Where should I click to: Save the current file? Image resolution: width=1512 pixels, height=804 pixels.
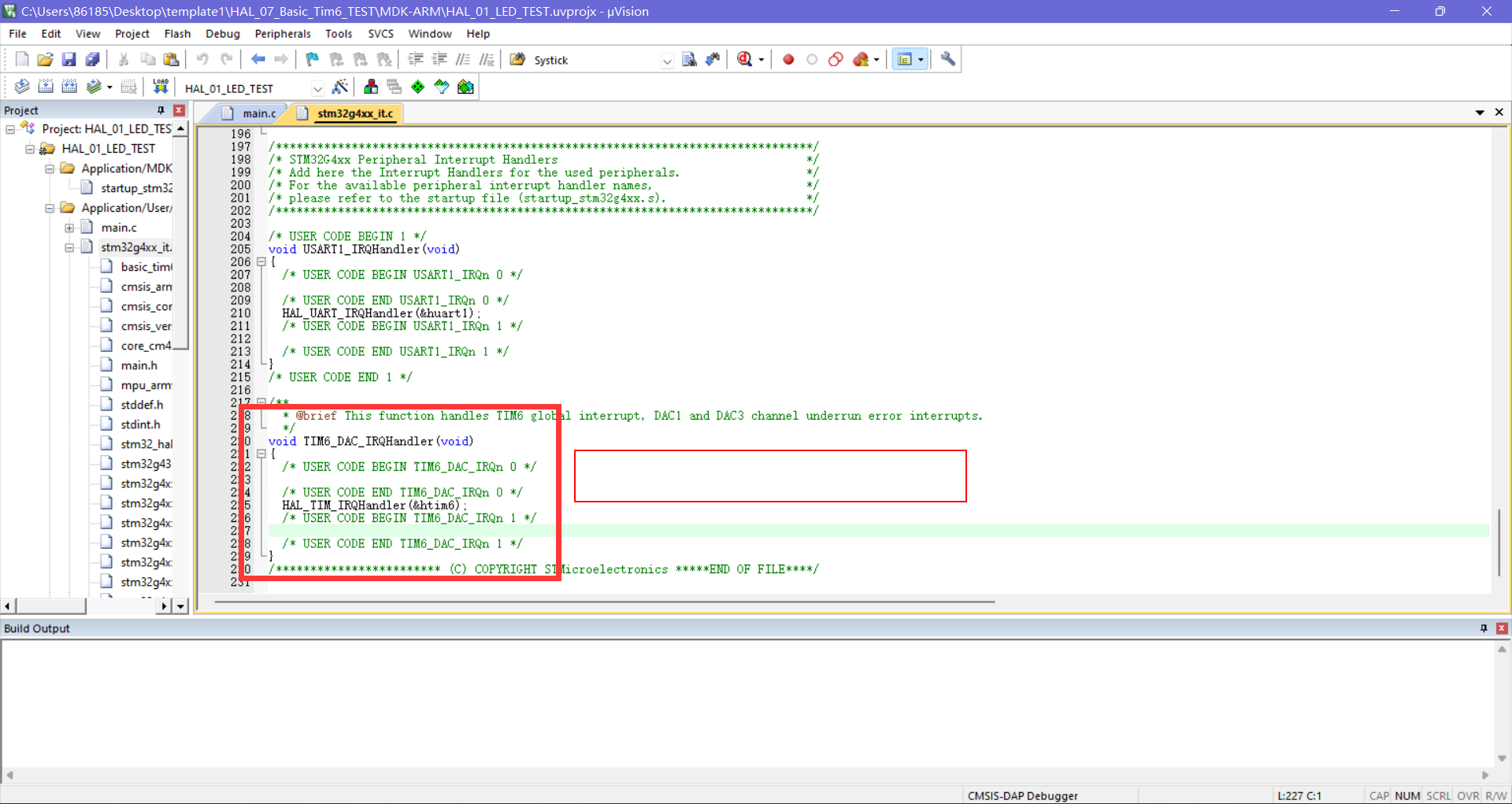click(69, 60)
